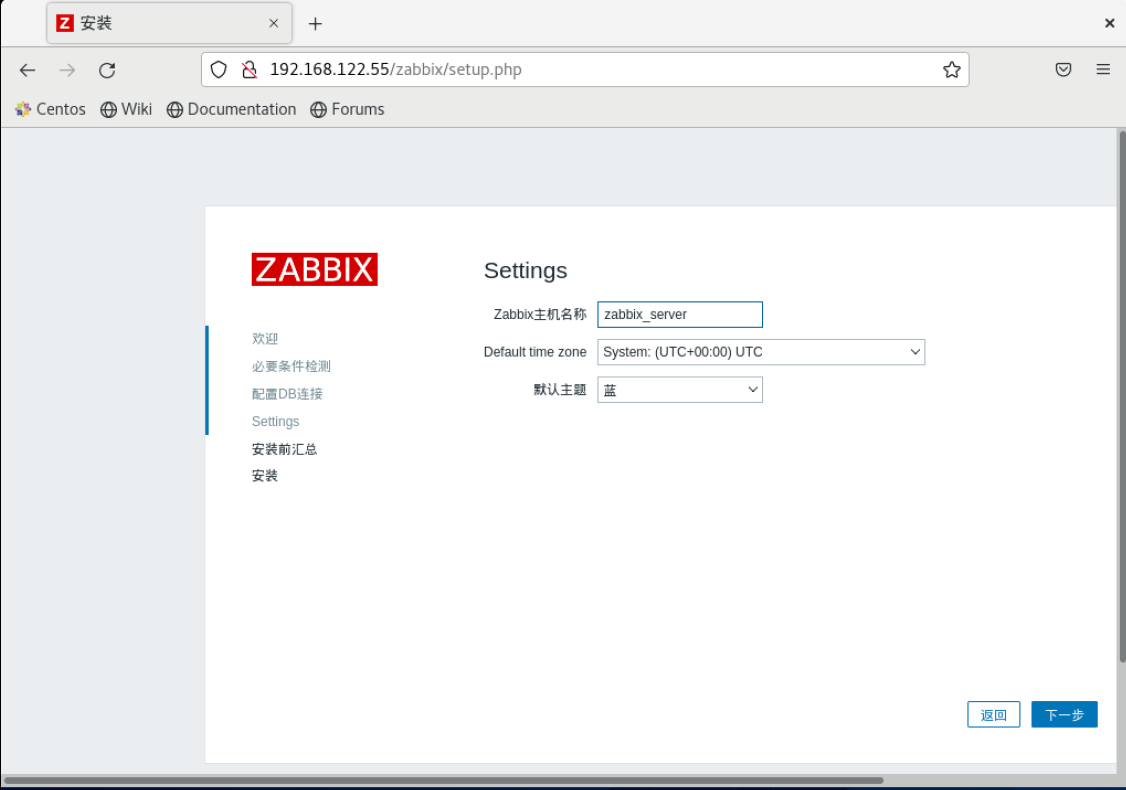This screenshot has width=1126, height=790.
Task: Open a new tab with plus button
Action: 315,24
